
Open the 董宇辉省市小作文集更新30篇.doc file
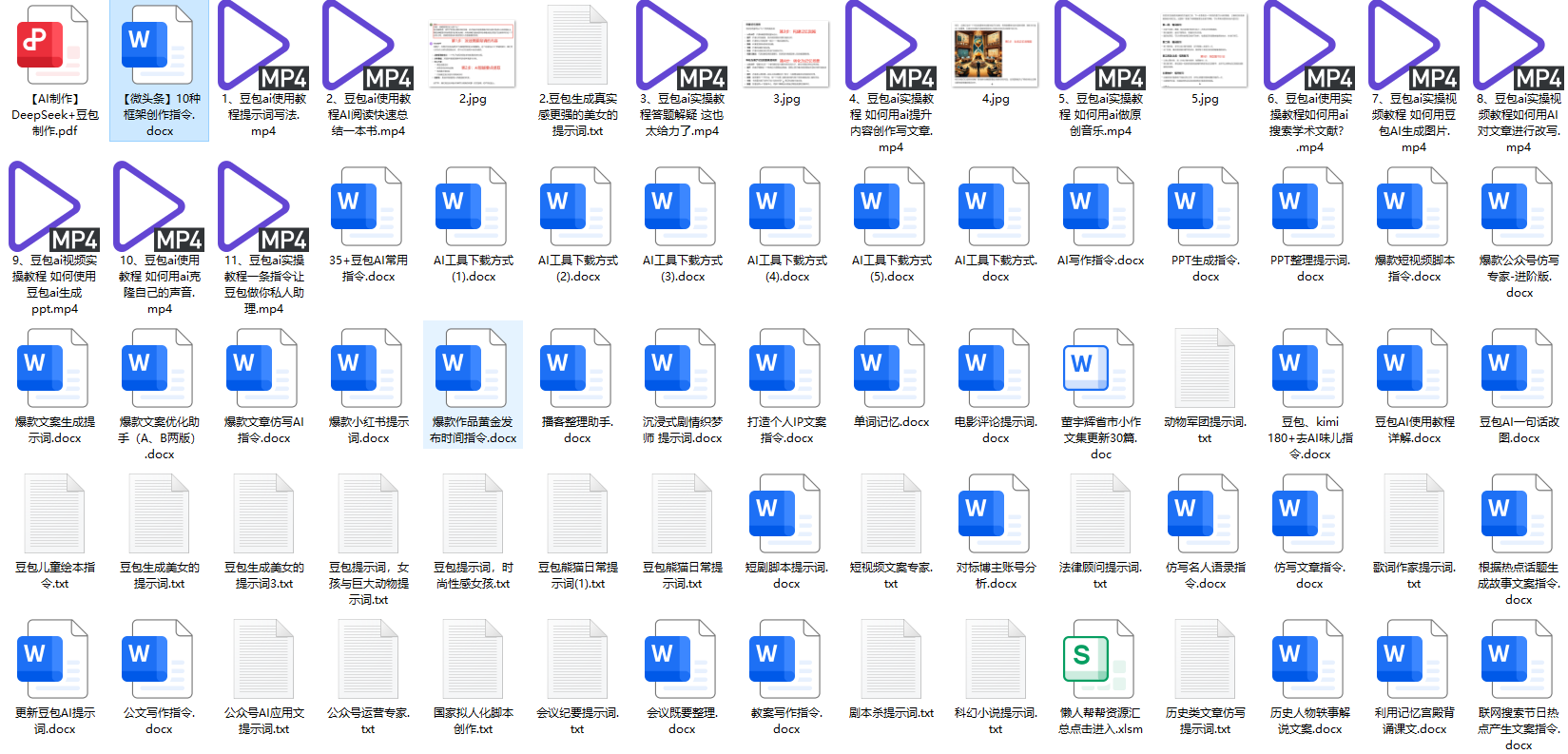click(1100, 369)
